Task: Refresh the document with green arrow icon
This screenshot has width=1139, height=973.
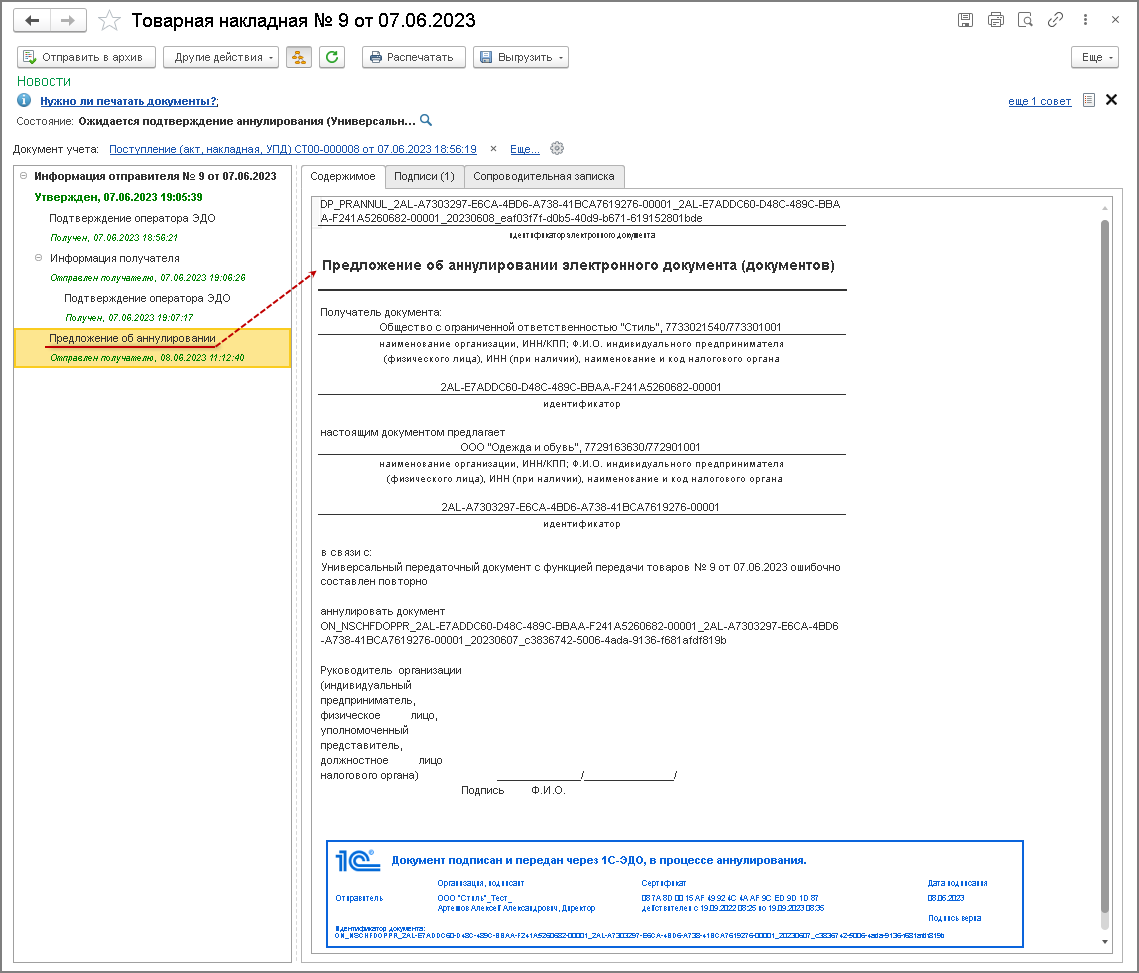Action: 332,57
